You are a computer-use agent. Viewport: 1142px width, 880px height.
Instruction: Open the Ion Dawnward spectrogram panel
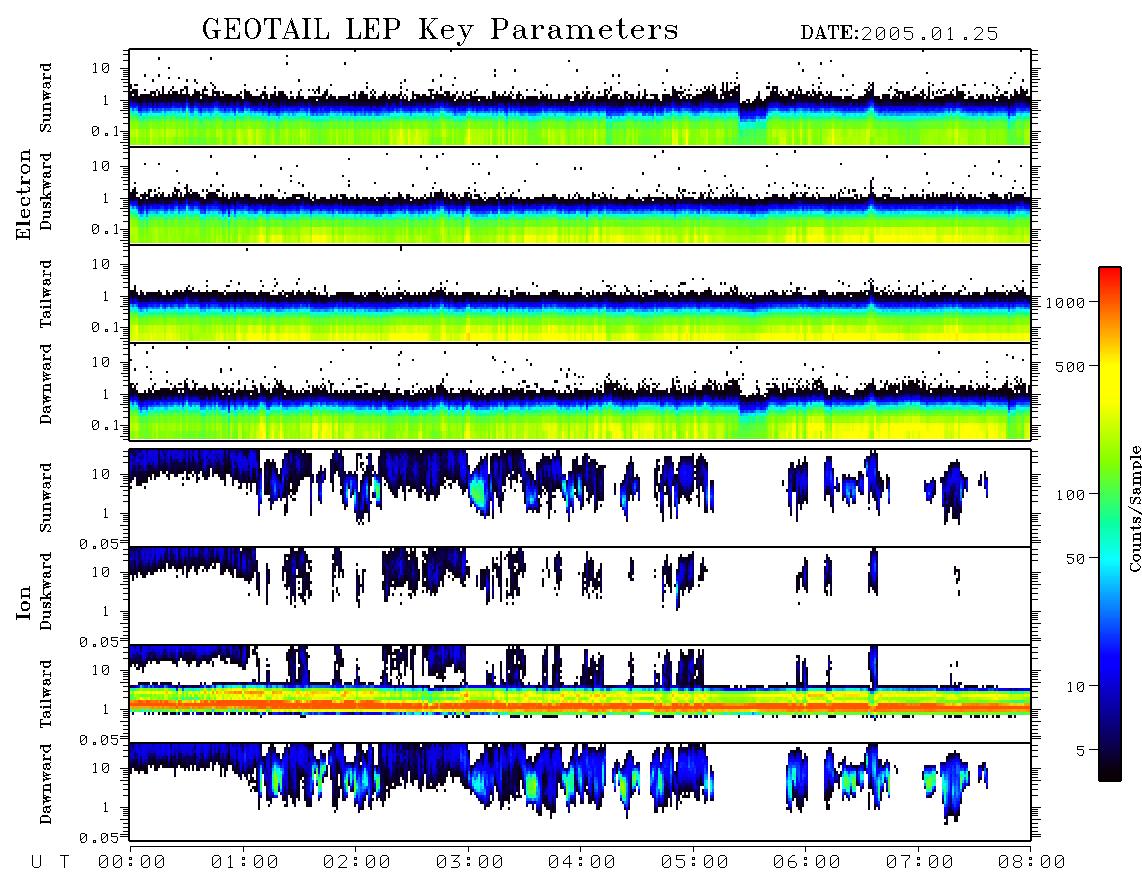(x=580, y=792)
